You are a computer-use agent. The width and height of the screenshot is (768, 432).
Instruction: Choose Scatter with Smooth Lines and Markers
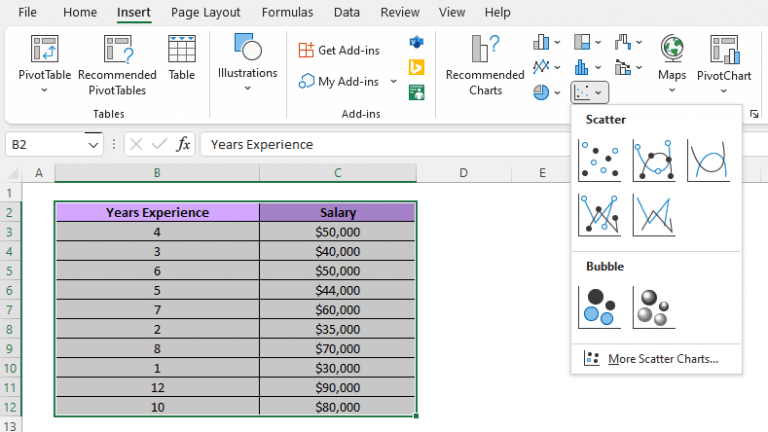point(654,160)
